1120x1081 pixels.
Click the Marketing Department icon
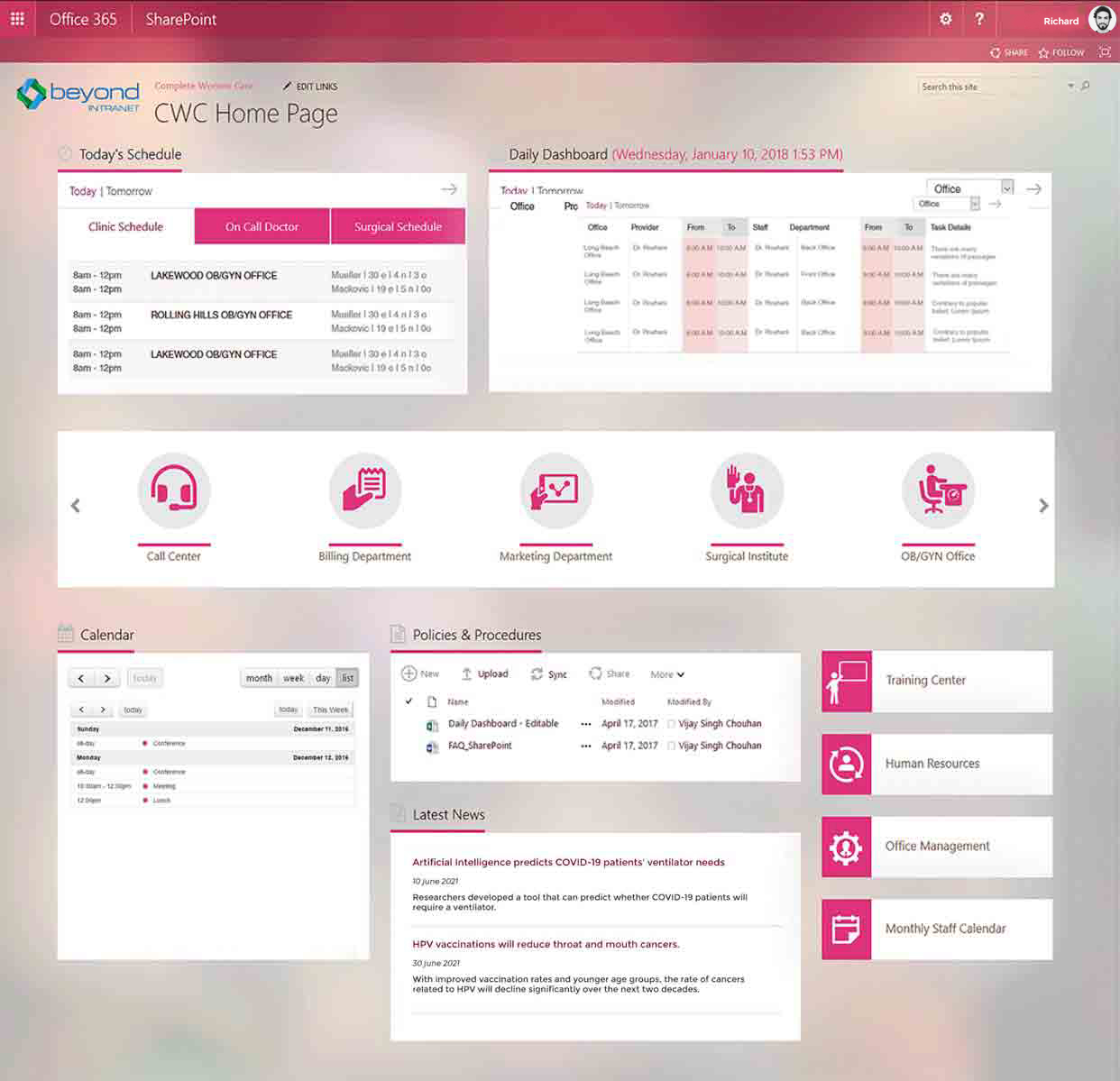555,490
